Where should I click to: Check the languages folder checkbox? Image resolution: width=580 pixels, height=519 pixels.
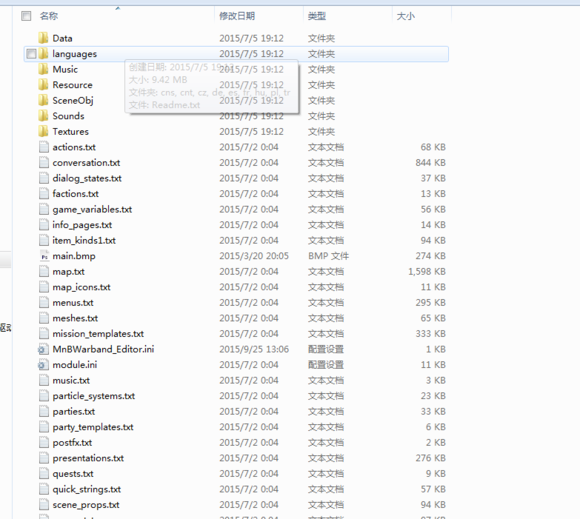31,54
